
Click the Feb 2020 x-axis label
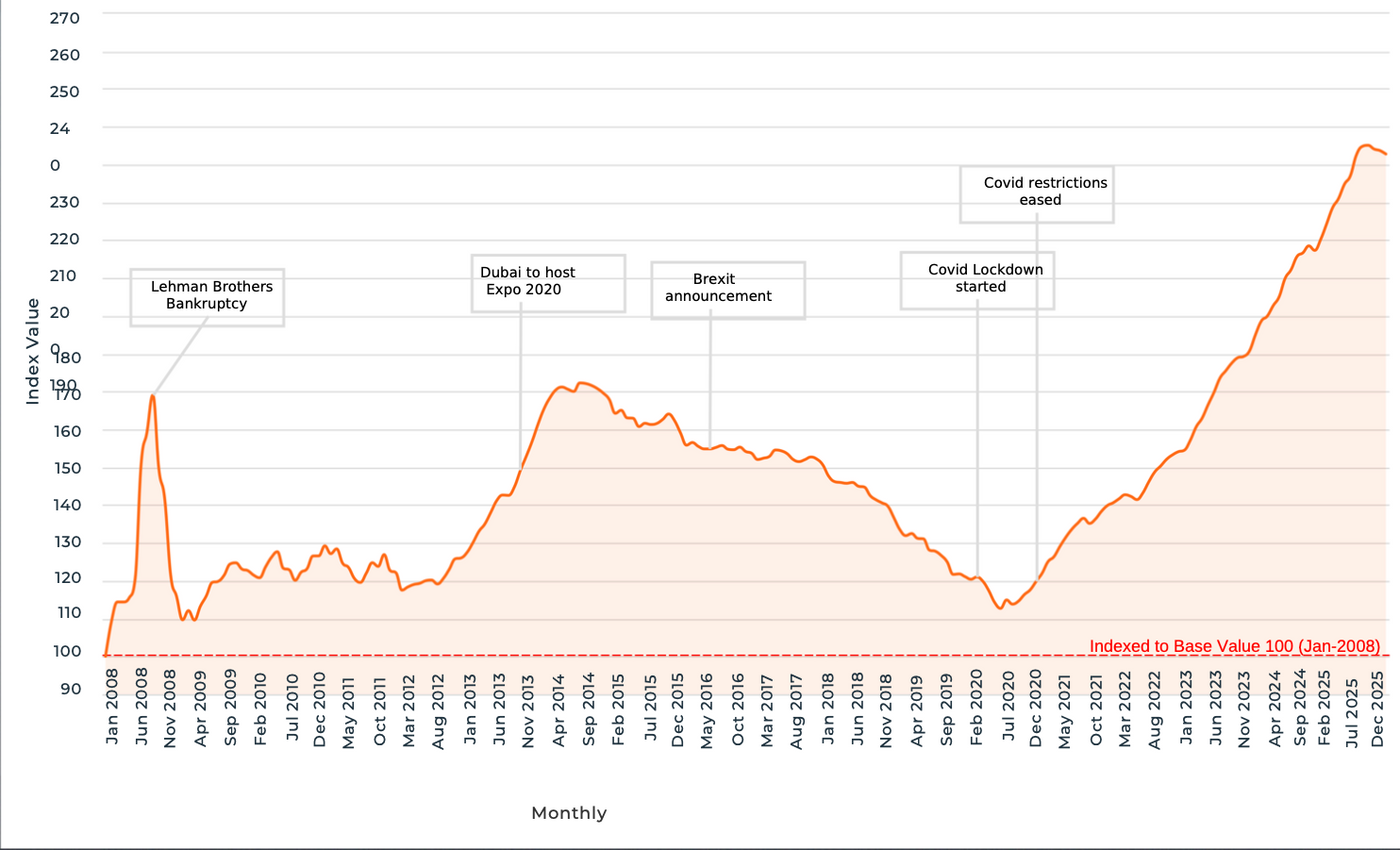click(976, 709)
